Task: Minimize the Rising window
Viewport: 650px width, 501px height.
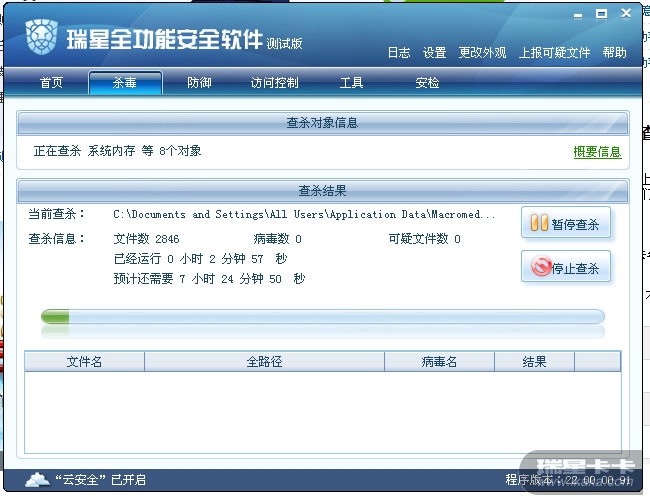Action: coord(578,15)
